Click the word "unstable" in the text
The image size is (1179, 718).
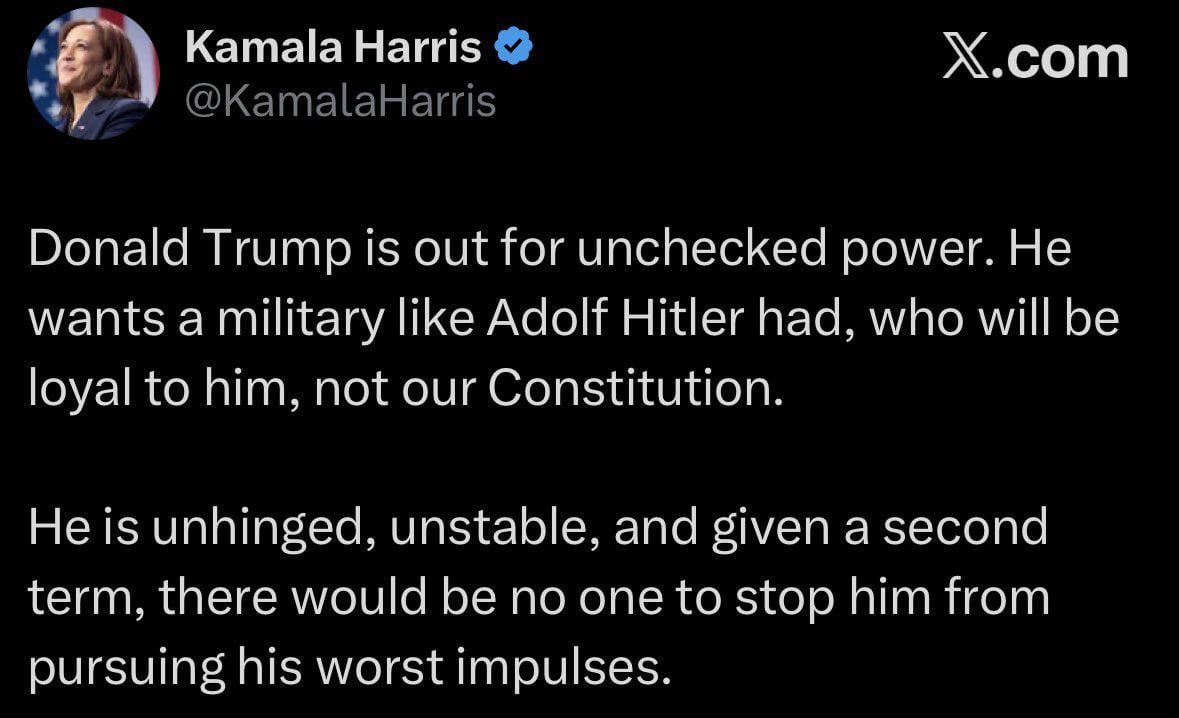pos(496,528)
